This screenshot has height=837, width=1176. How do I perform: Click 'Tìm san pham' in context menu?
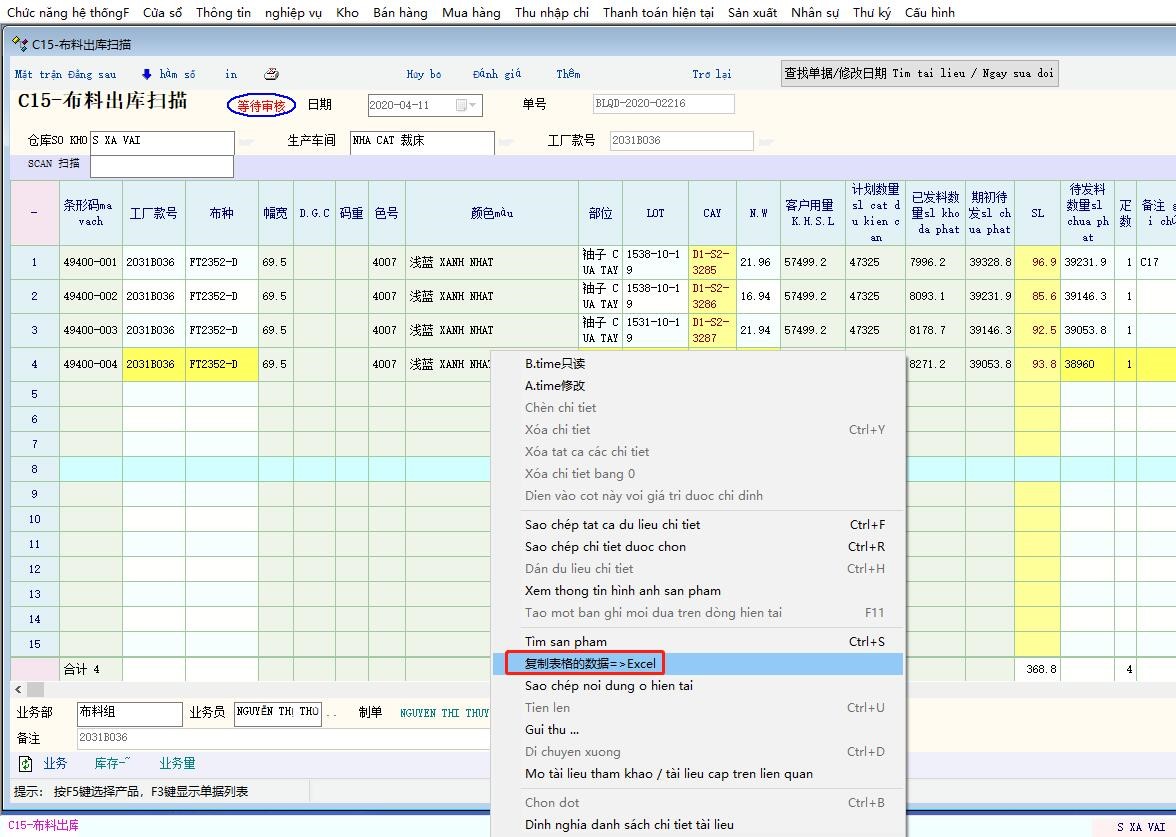pos(565,642)
